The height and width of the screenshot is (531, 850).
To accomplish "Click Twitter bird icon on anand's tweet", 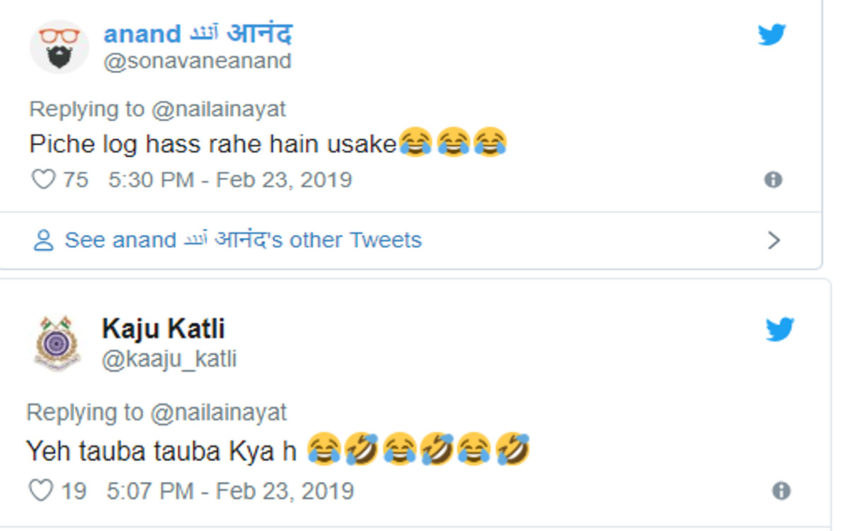I will click(771, 35).
